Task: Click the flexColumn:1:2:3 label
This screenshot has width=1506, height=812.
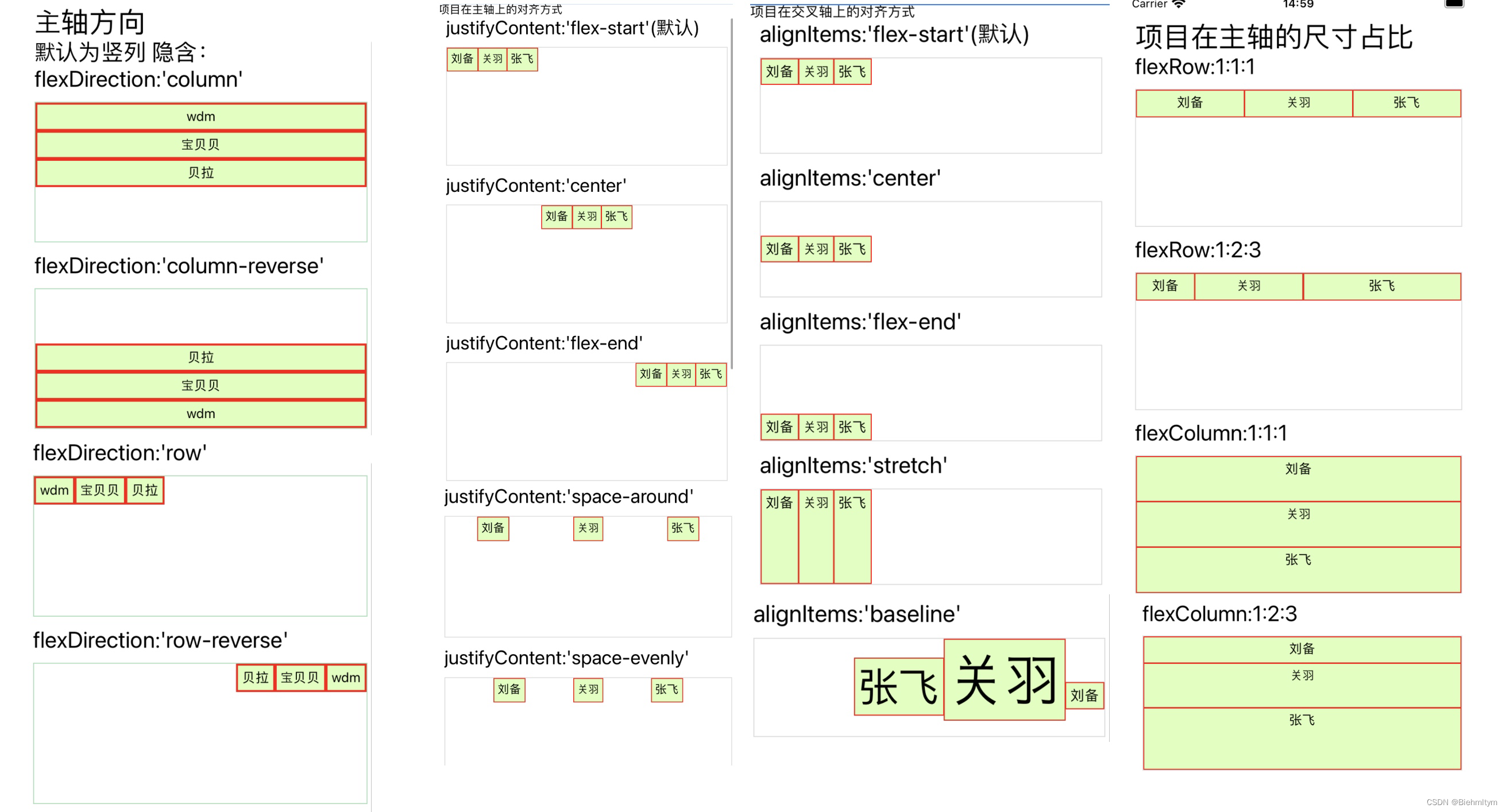Action: tap(1219, 614)
